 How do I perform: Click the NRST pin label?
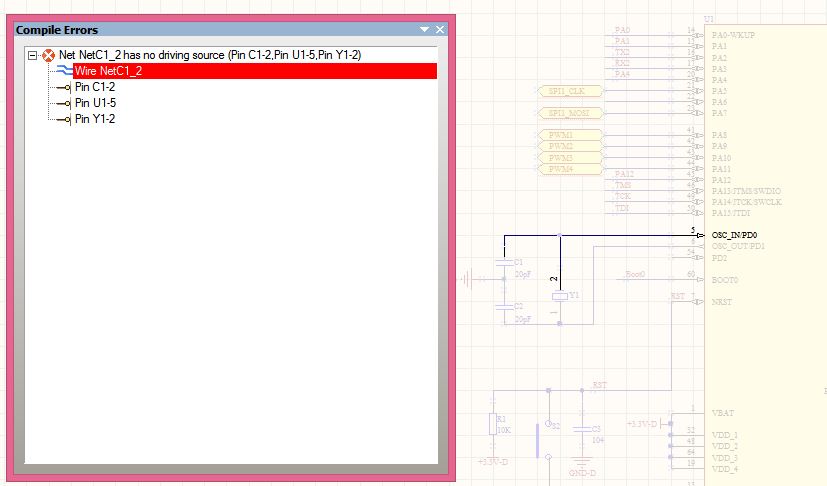[722, 302]
